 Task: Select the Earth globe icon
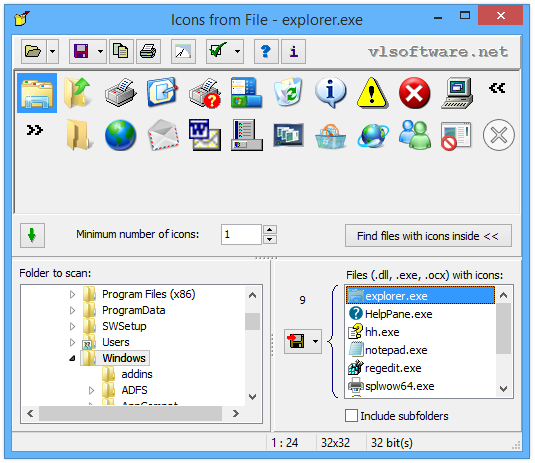click(120, 135)
